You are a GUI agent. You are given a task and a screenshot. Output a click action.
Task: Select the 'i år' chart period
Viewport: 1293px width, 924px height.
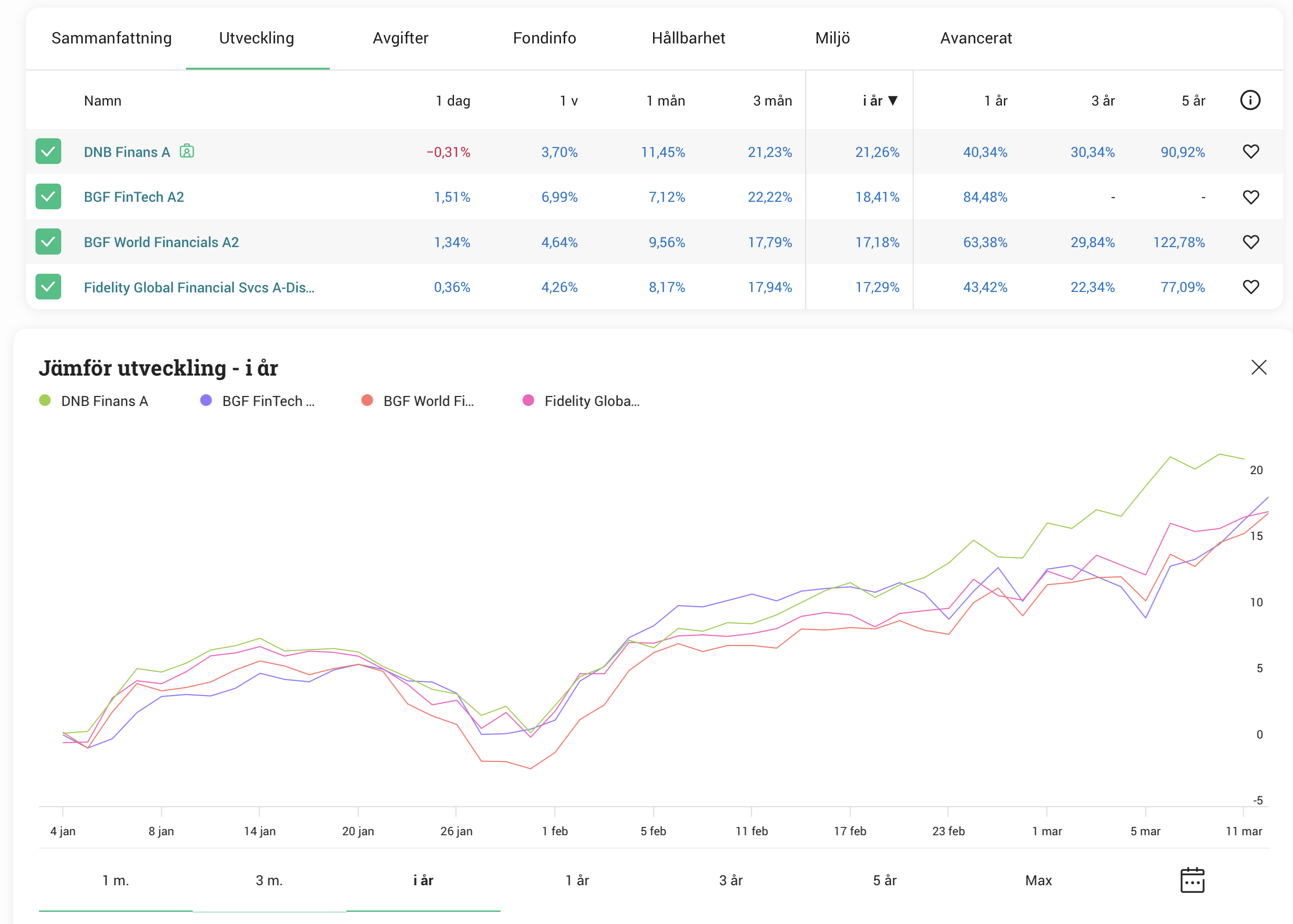pyautogui.click(x=423, y=880)
